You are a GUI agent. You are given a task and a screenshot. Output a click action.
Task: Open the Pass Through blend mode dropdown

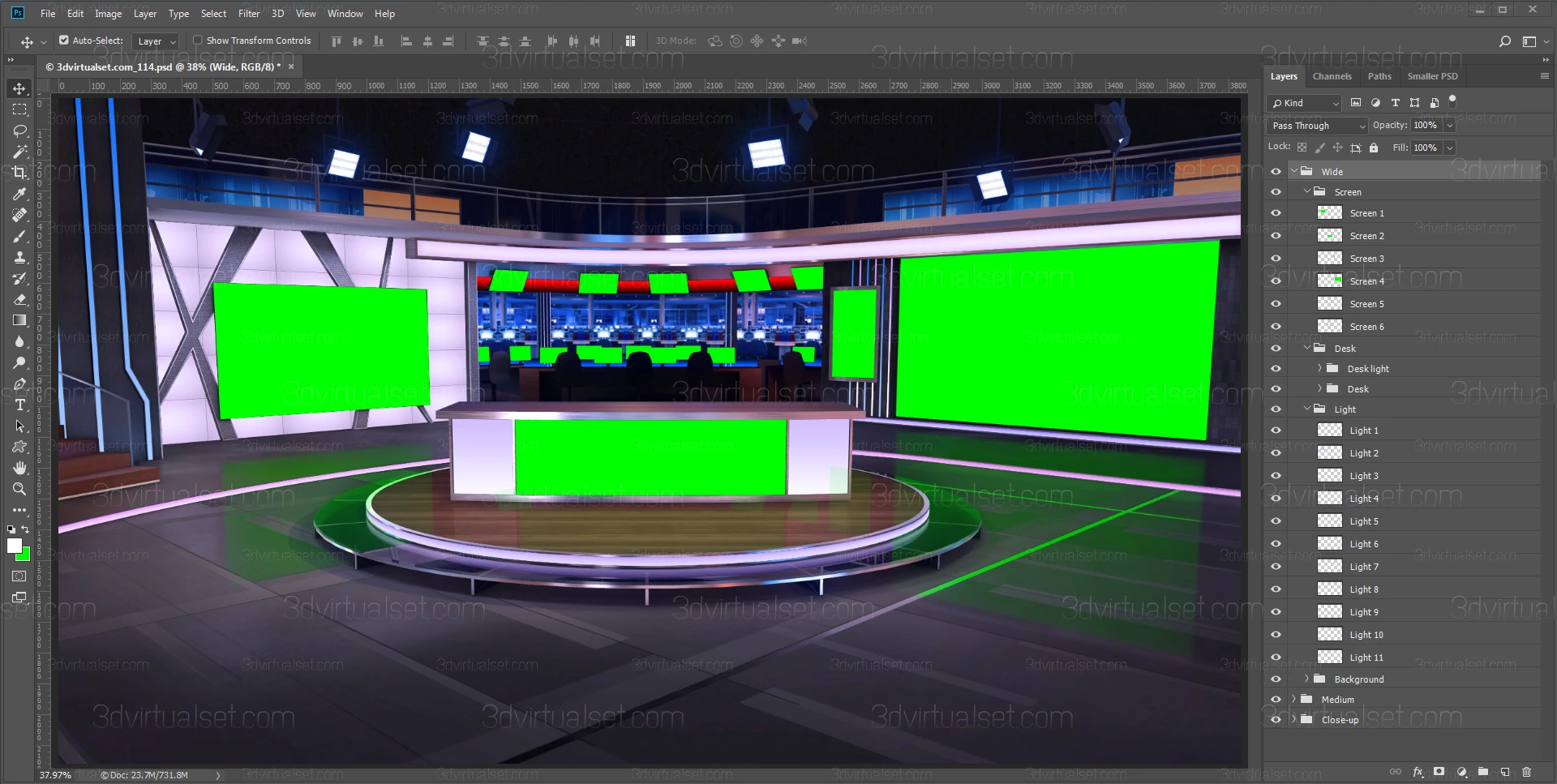(x=1318, y=126)
